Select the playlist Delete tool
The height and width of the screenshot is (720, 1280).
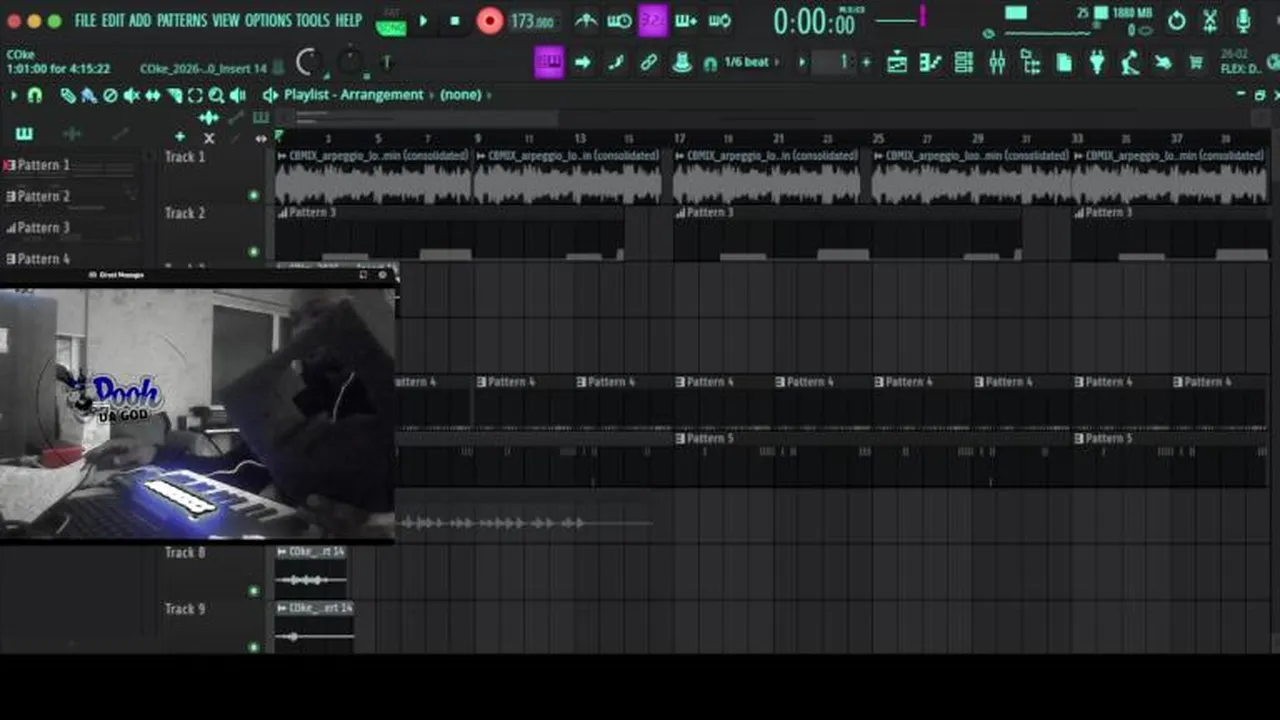(110, 95)
